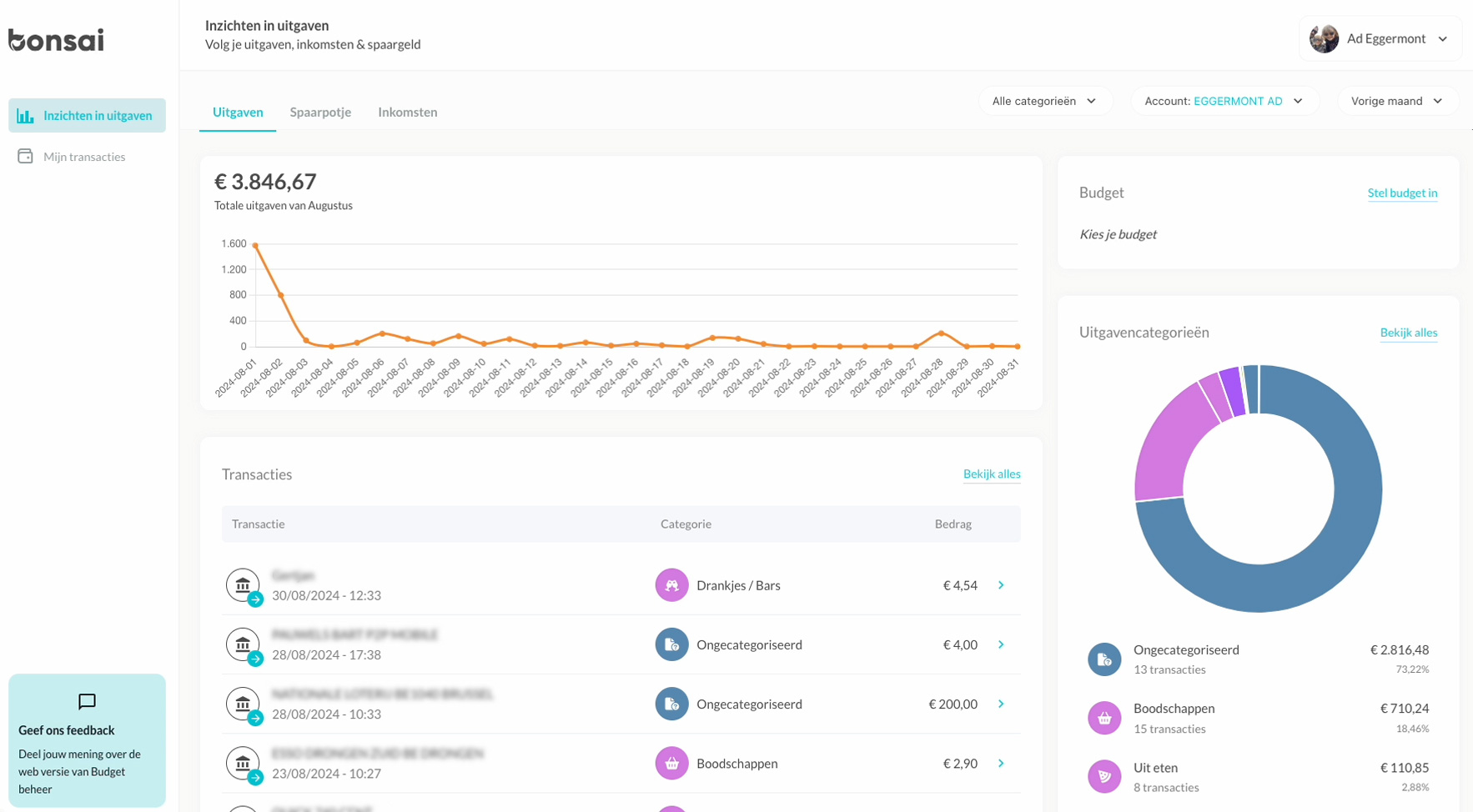
Task: Click the € 710,24 Boodschappen amount
Action: 1404,708
